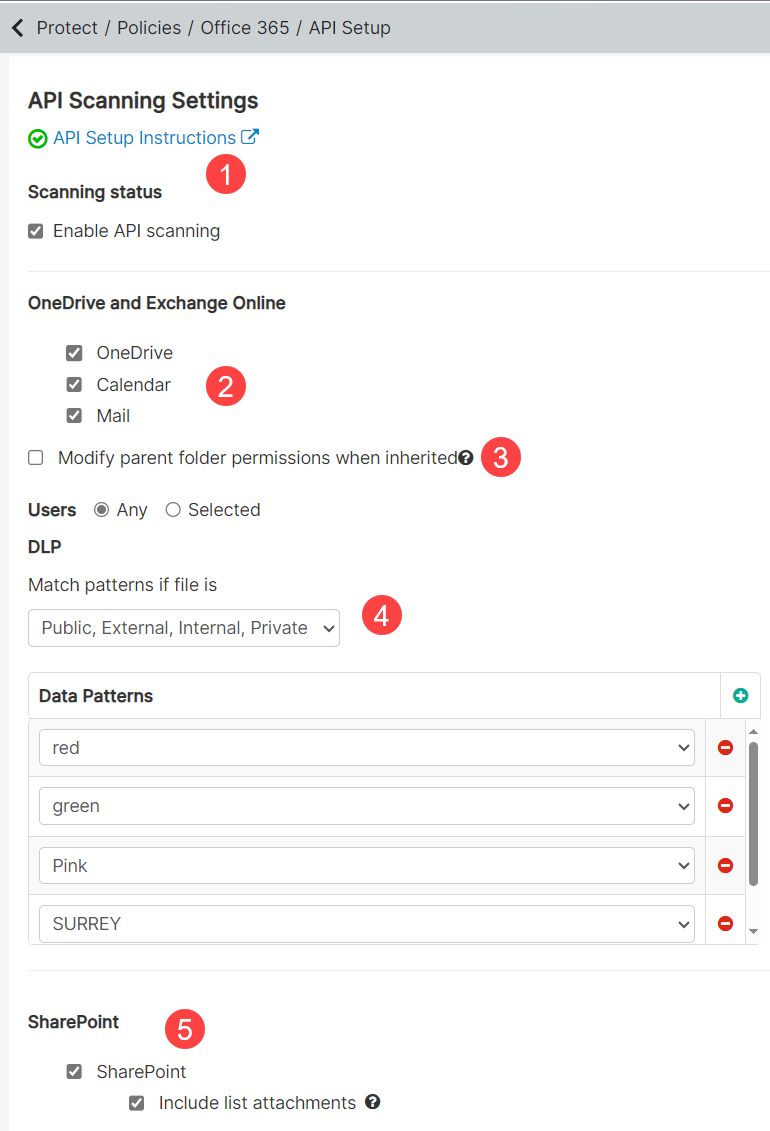Disable the Enable API scanning checkbox
This screenshot has height=1131, width=770.
click(35, 231)
